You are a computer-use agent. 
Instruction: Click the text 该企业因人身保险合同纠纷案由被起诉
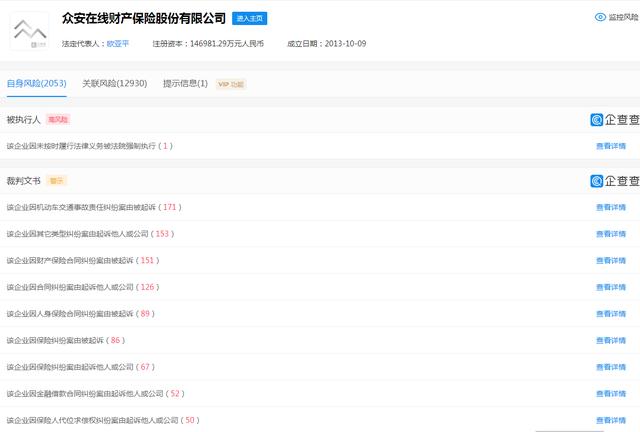point(70,314)
